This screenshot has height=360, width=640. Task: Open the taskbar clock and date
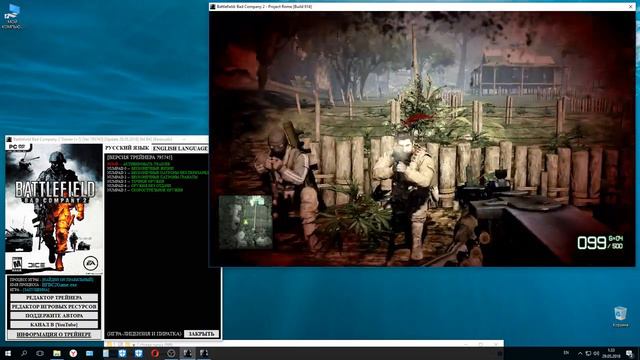tap(611, 353)
